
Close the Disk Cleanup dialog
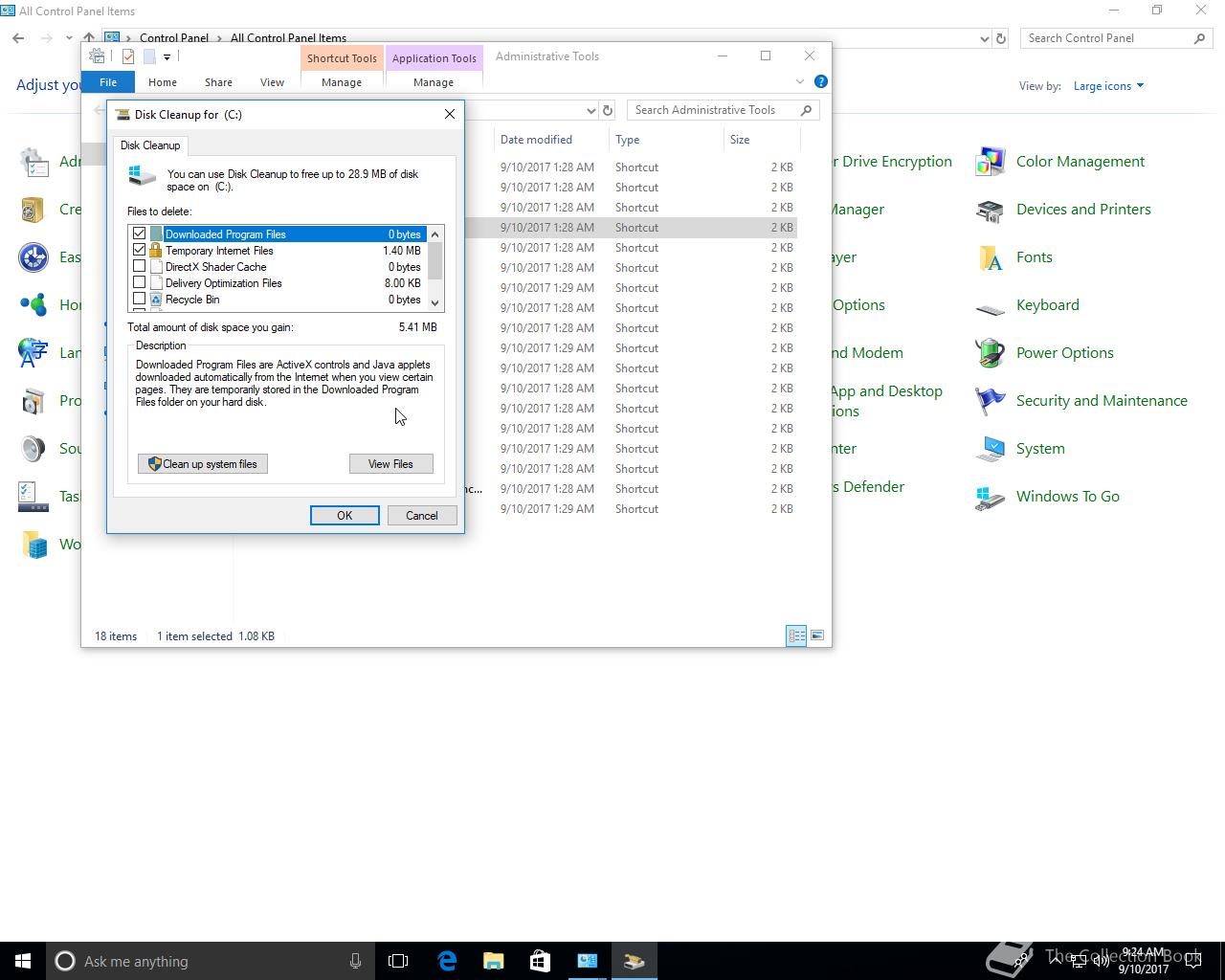click(450, 114)
